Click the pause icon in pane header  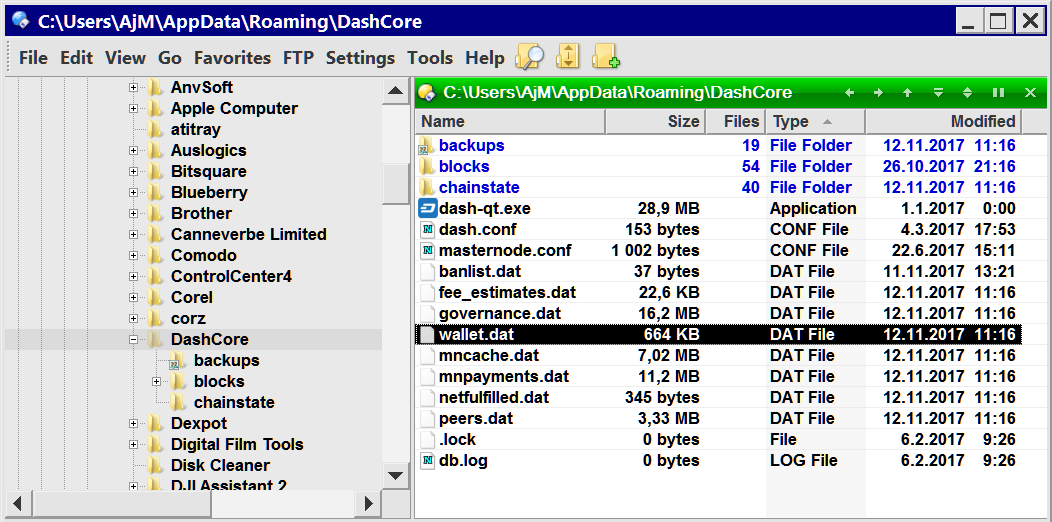[998, 93]
